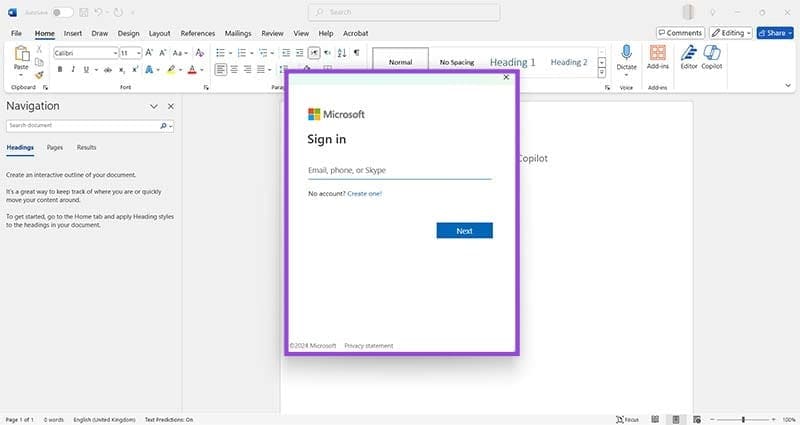This screenshot has height=425, width=800.
Task: Toggle Underline formatting
Action: click(x=86, y=70)
